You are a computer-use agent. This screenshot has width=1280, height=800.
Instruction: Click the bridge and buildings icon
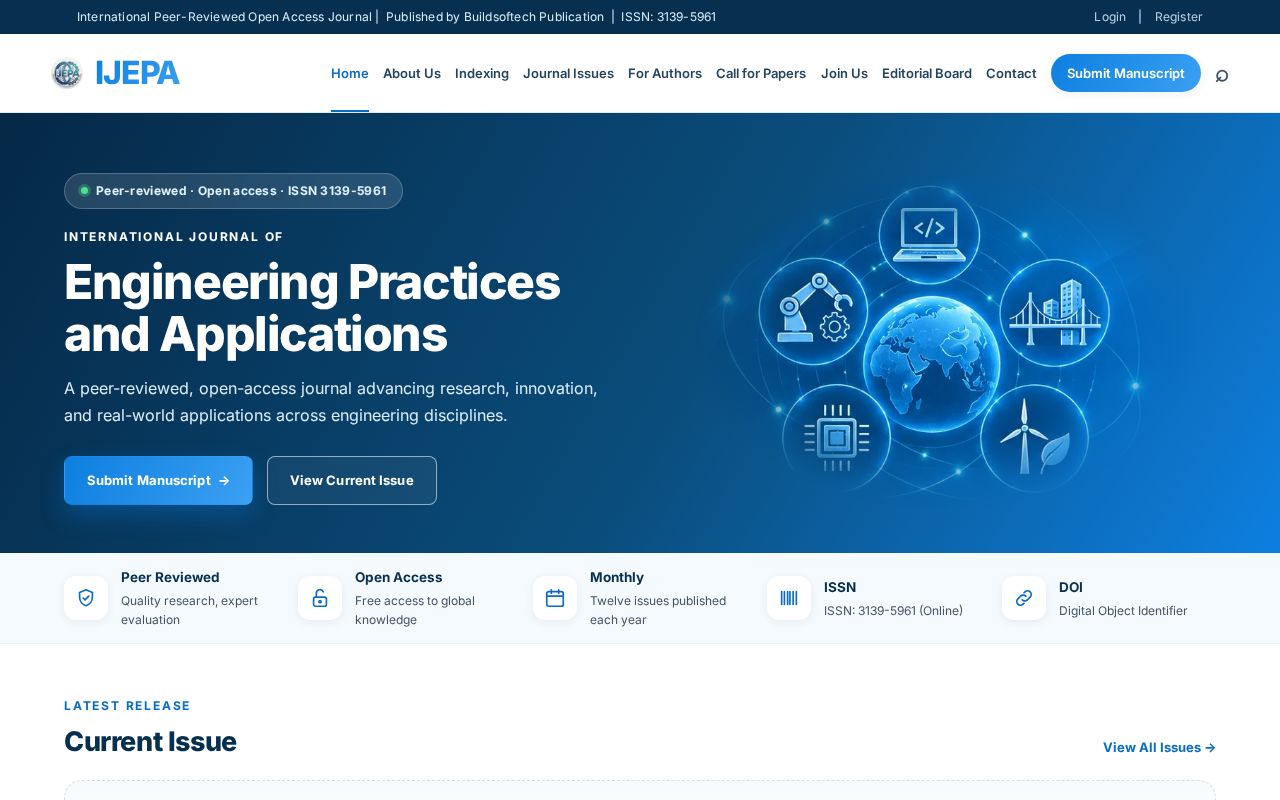pos(1054,313)
